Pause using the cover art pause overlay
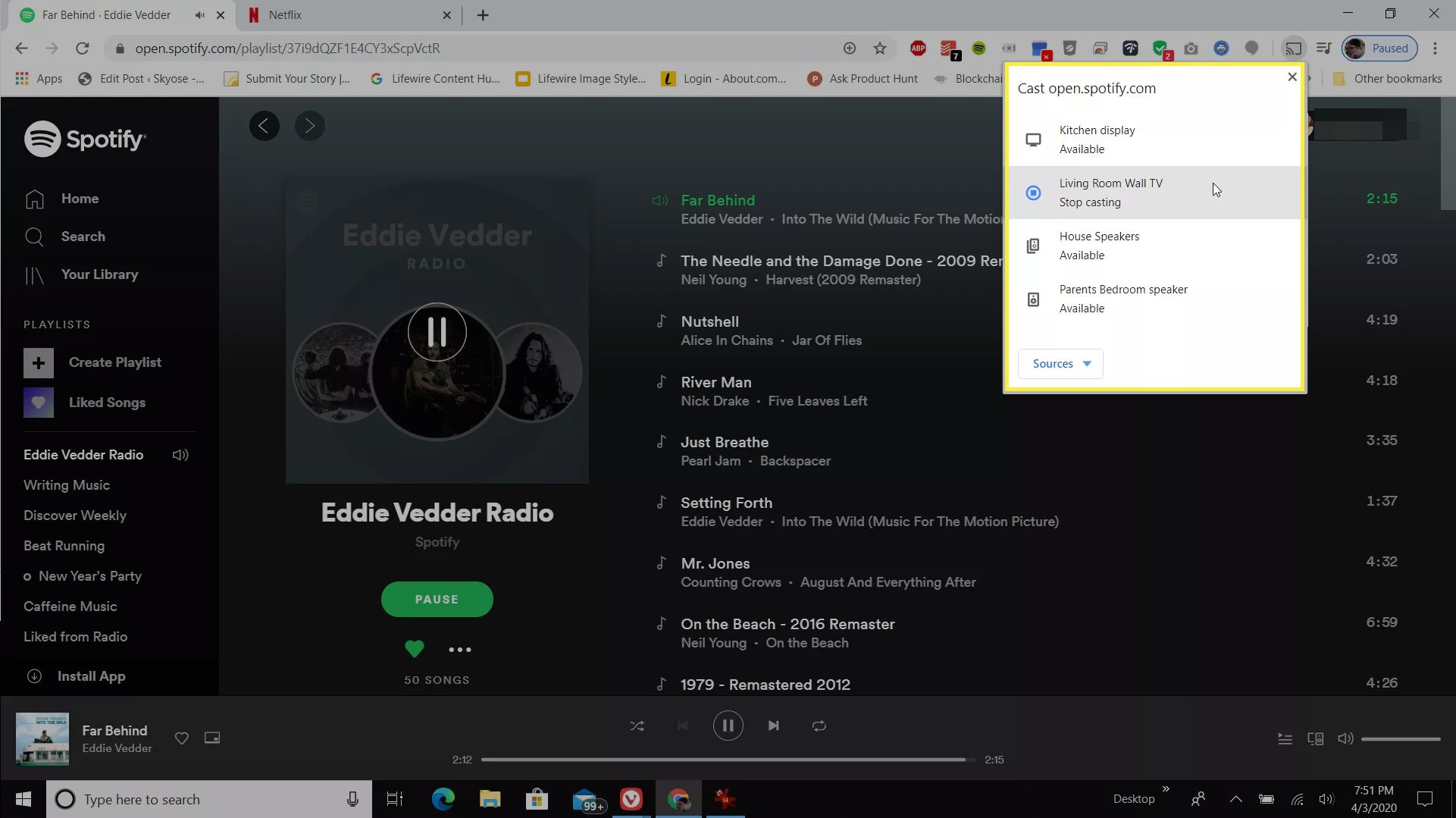1456x818 pixels. tap(437, 332)
